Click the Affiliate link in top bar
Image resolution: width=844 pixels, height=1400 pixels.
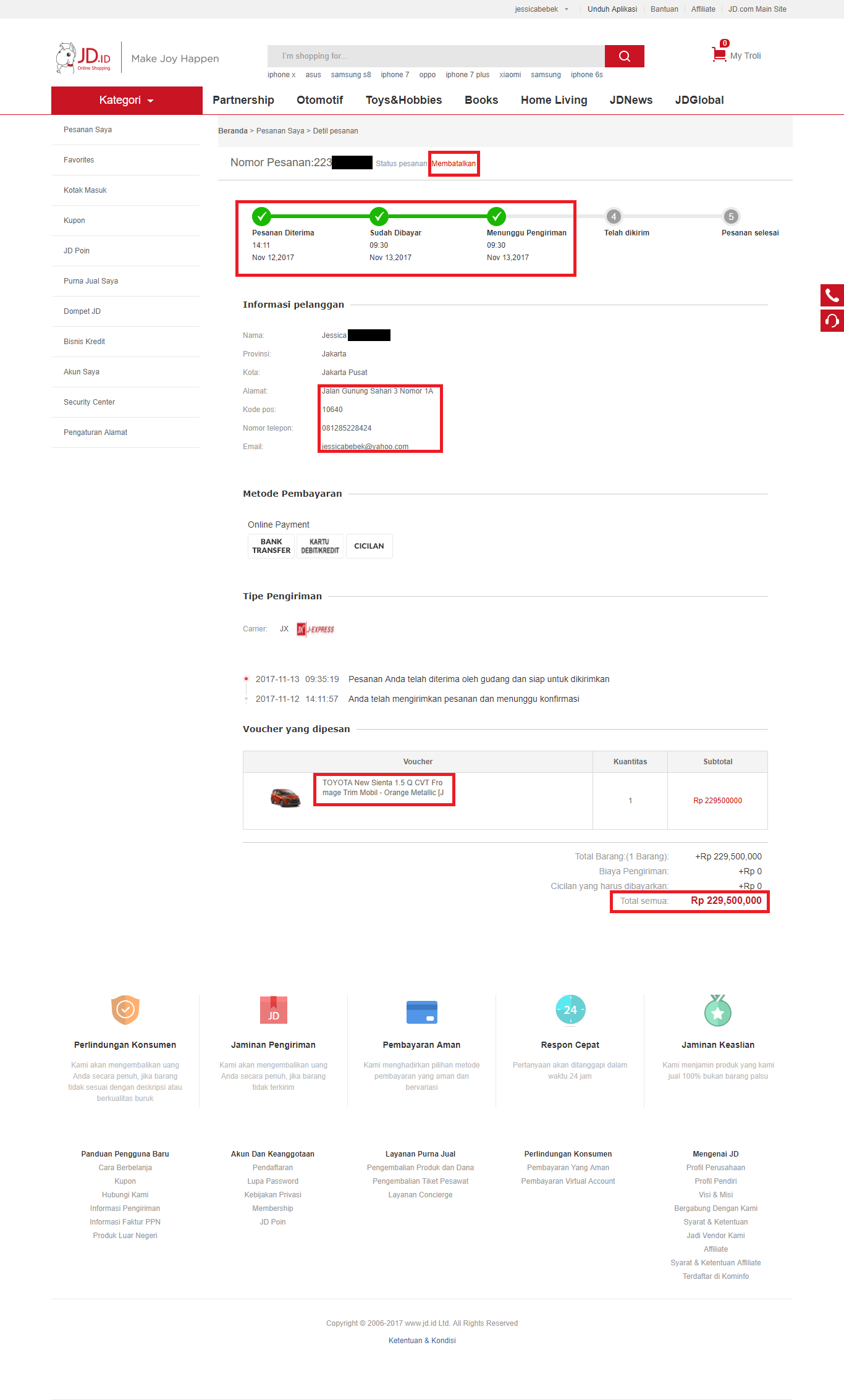click(x=703, y=9)
